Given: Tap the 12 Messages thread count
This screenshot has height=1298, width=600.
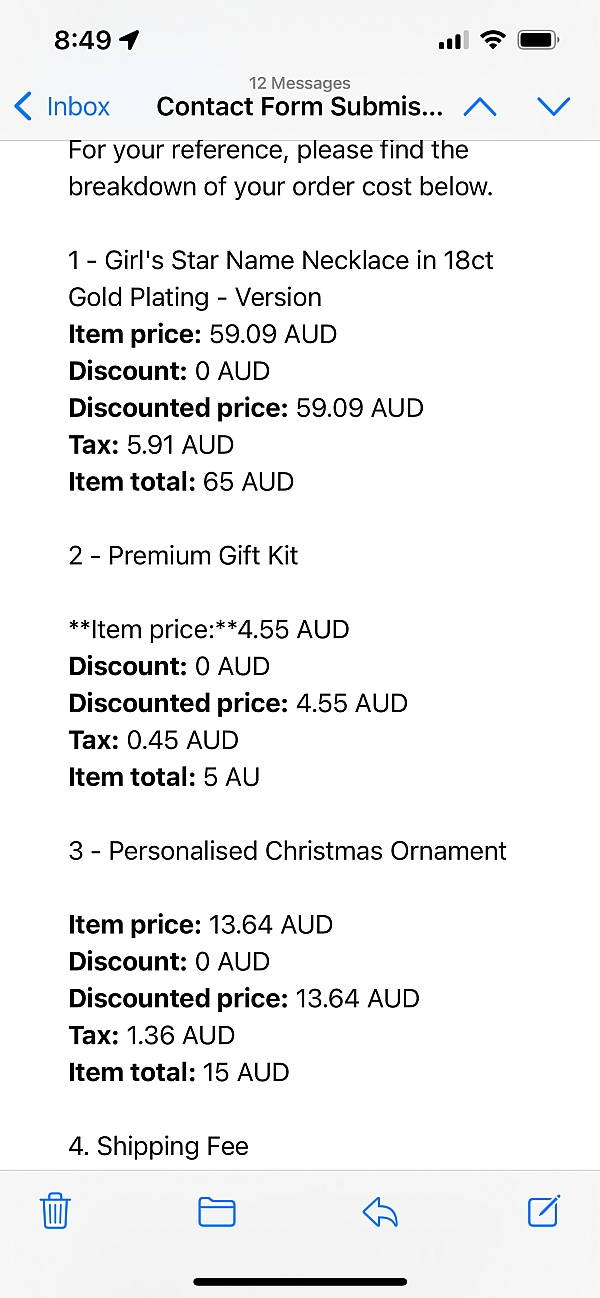Looking at the screenshot, I should click(299, 83).
